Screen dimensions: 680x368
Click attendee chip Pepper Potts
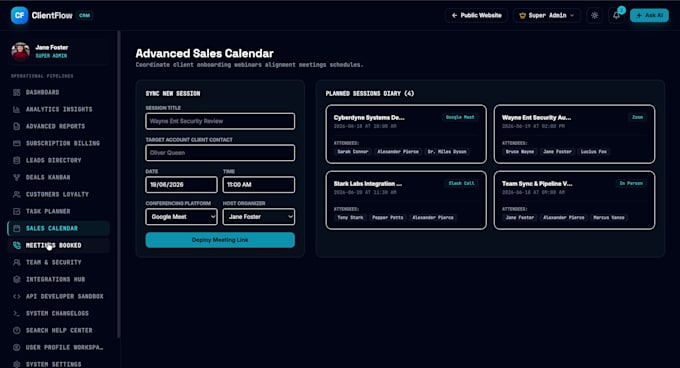point(388,218)
